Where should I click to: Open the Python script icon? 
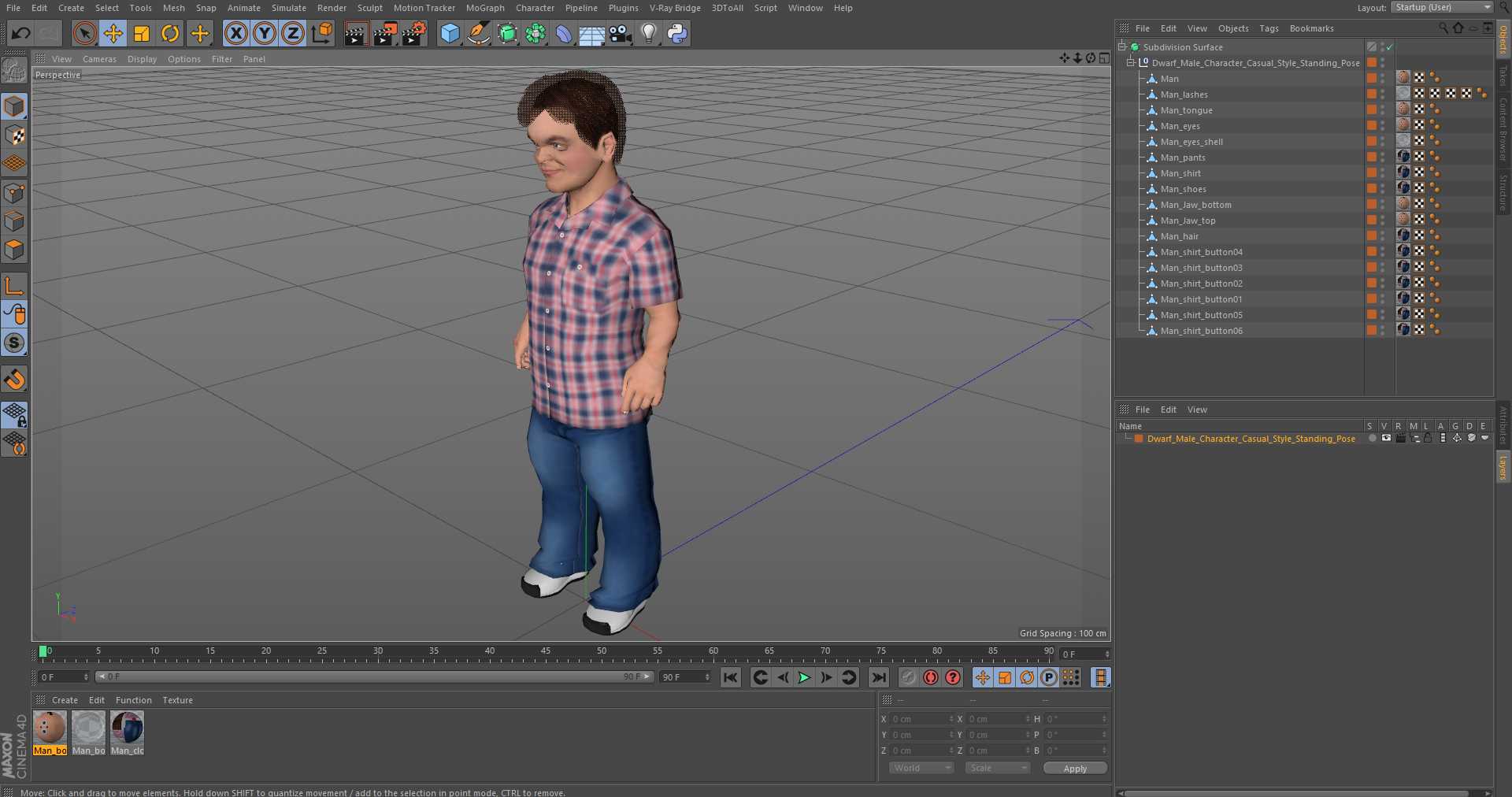677,33
